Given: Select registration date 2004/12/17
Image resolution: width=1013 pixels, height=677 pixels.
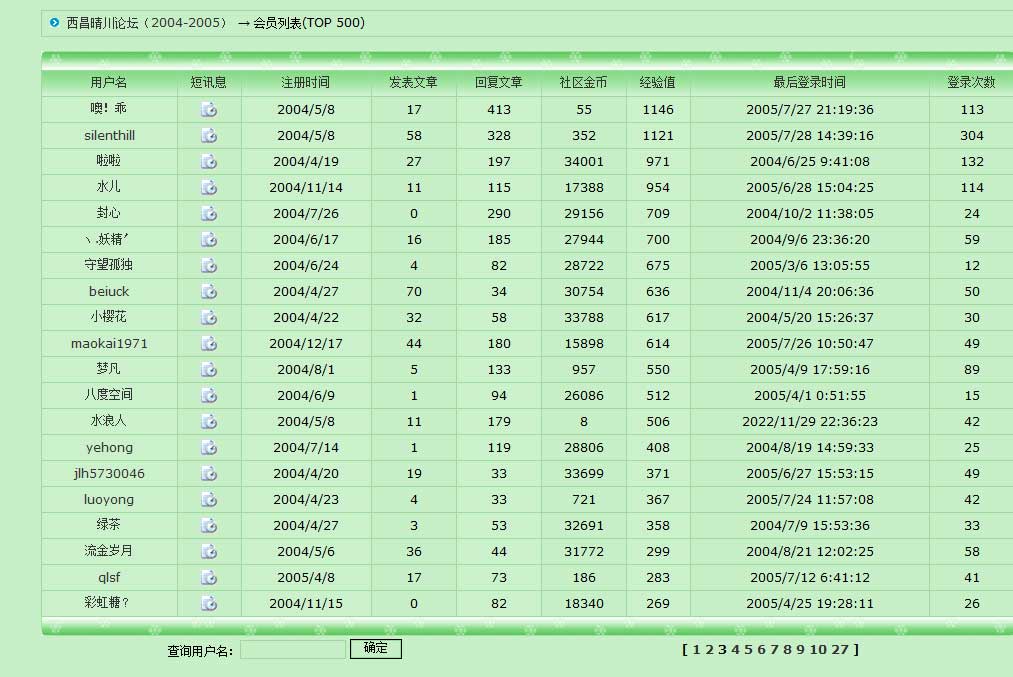Looking at the screenshot, I should point(306,344).
